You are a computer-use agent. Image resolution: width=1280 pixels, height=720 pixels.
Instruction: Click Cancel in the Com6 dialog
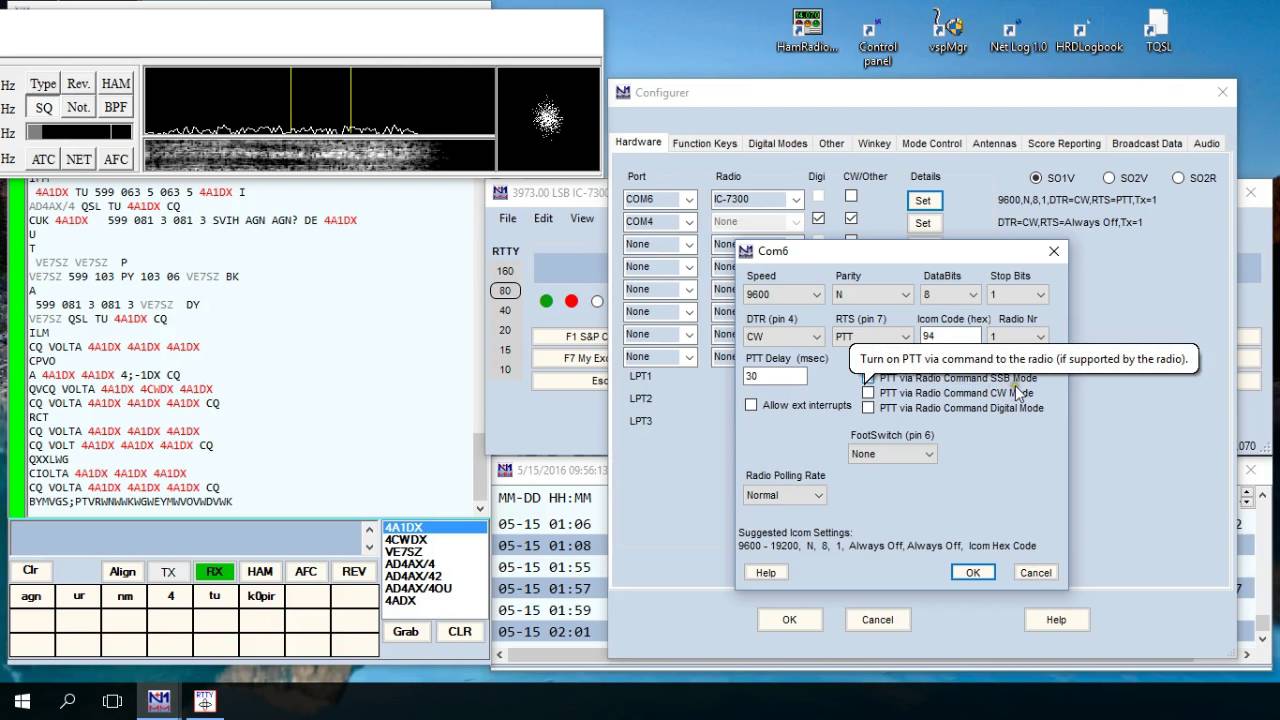(x=1035, y=573)
